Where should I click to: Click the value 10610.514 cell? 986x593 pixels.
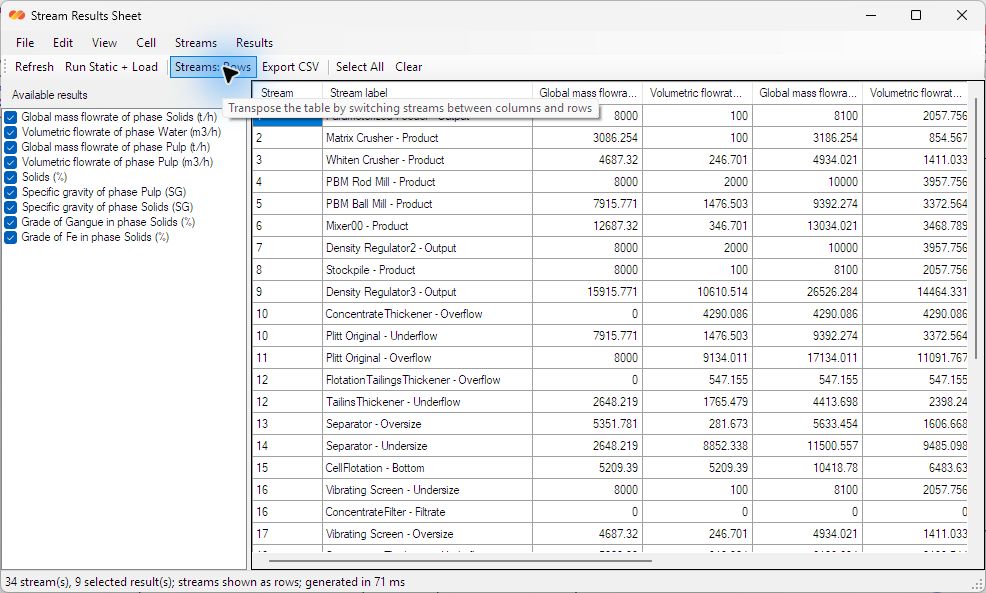pos(697,292)
